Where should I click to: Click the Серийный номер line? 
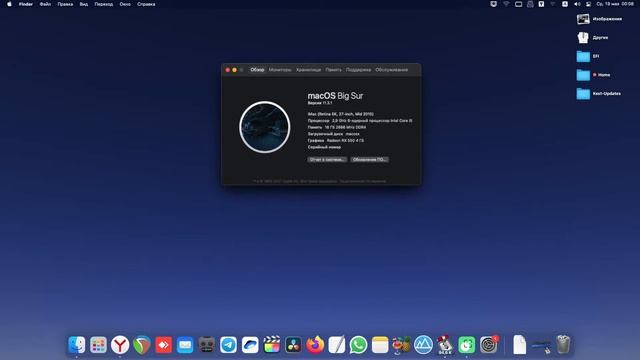324,147
